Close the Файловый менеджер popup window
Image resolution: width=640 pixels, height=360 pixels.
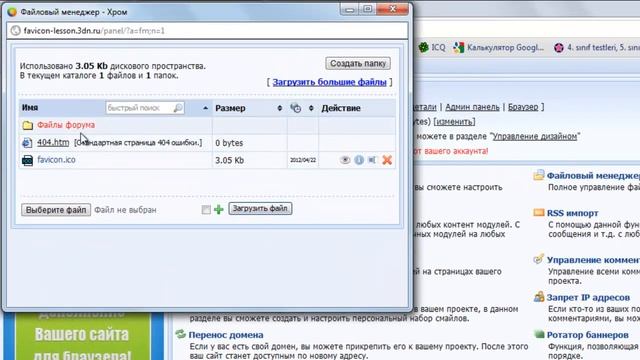click(x=392, y=9)
